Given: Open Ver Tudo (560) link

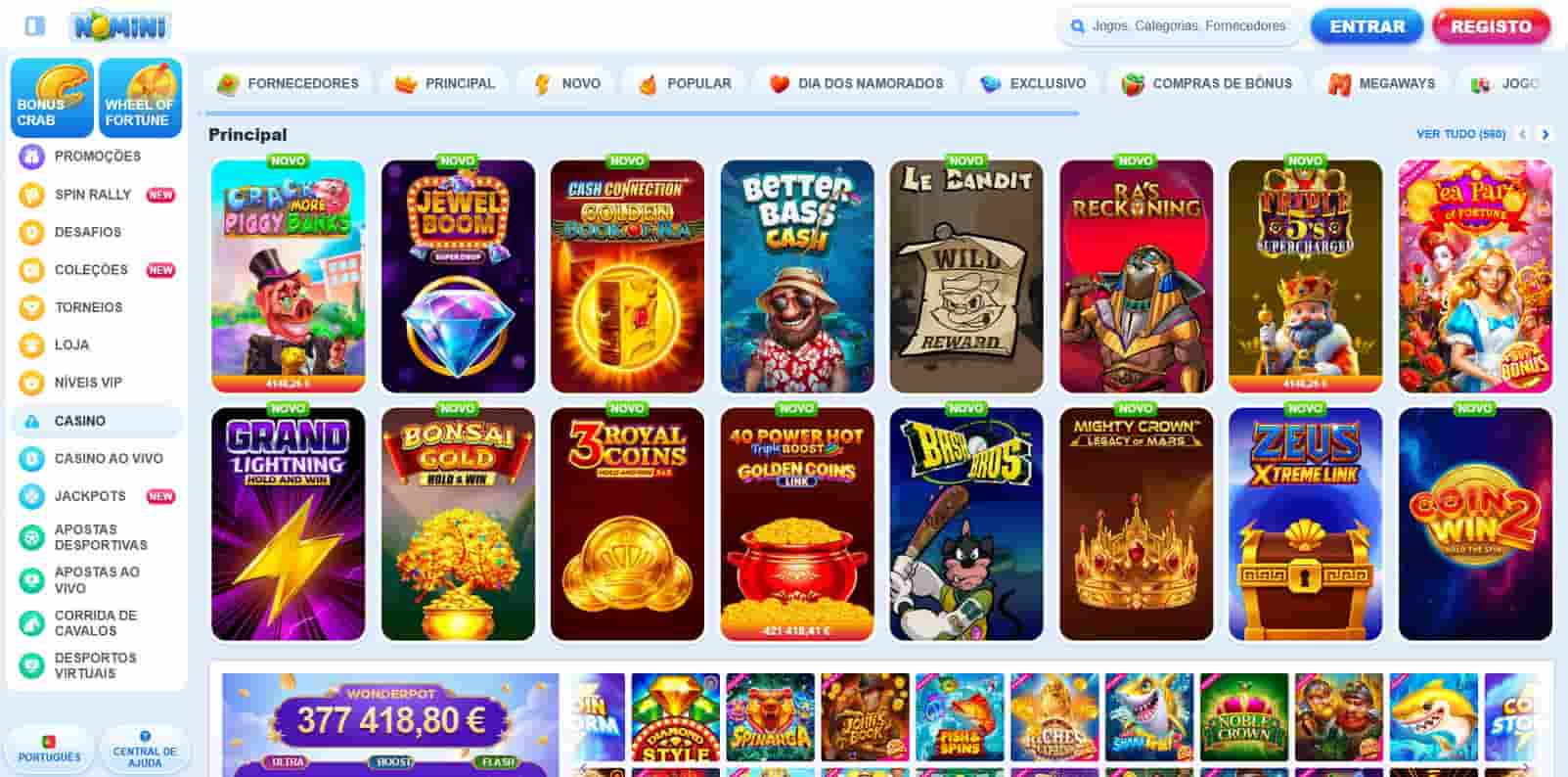Looking at the screenshot, I should click(x=1460, y=134).
